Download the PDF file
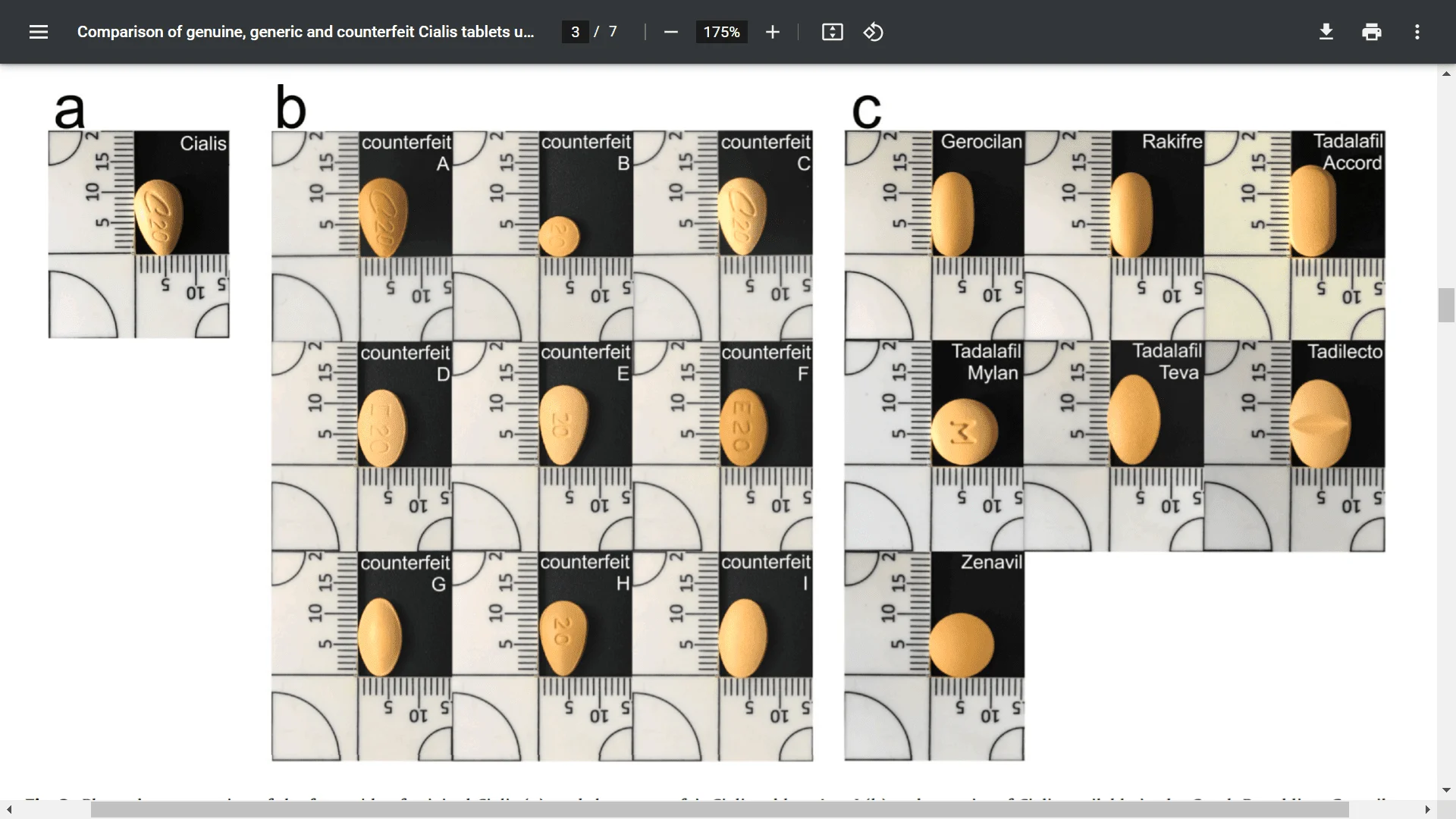The image size is (1456, 819). point(1326,32)
